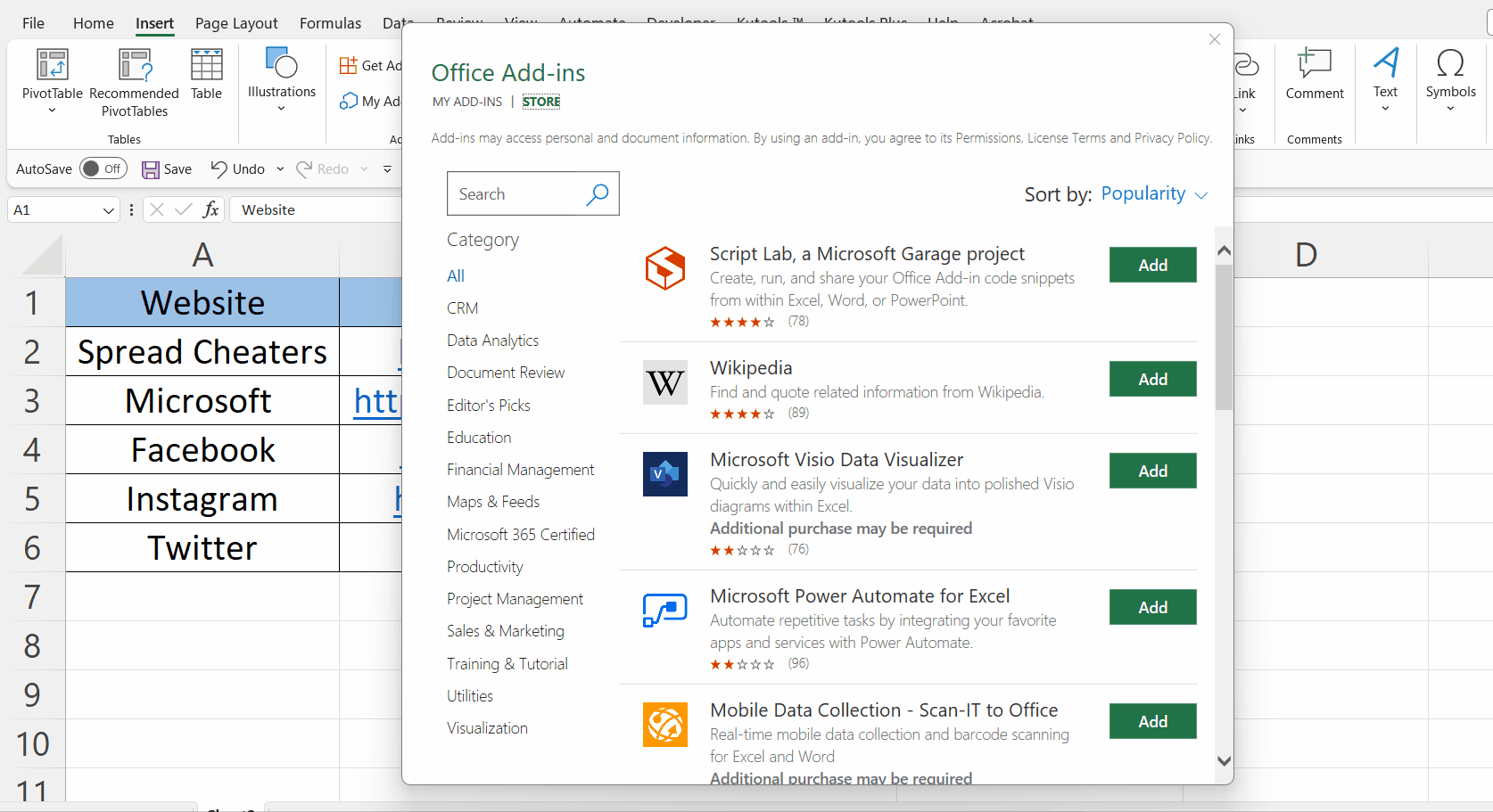This screenshot has height=812, width=1493.
Task: Click the Insert Function fx icon
Action: [x=210, y=209]
